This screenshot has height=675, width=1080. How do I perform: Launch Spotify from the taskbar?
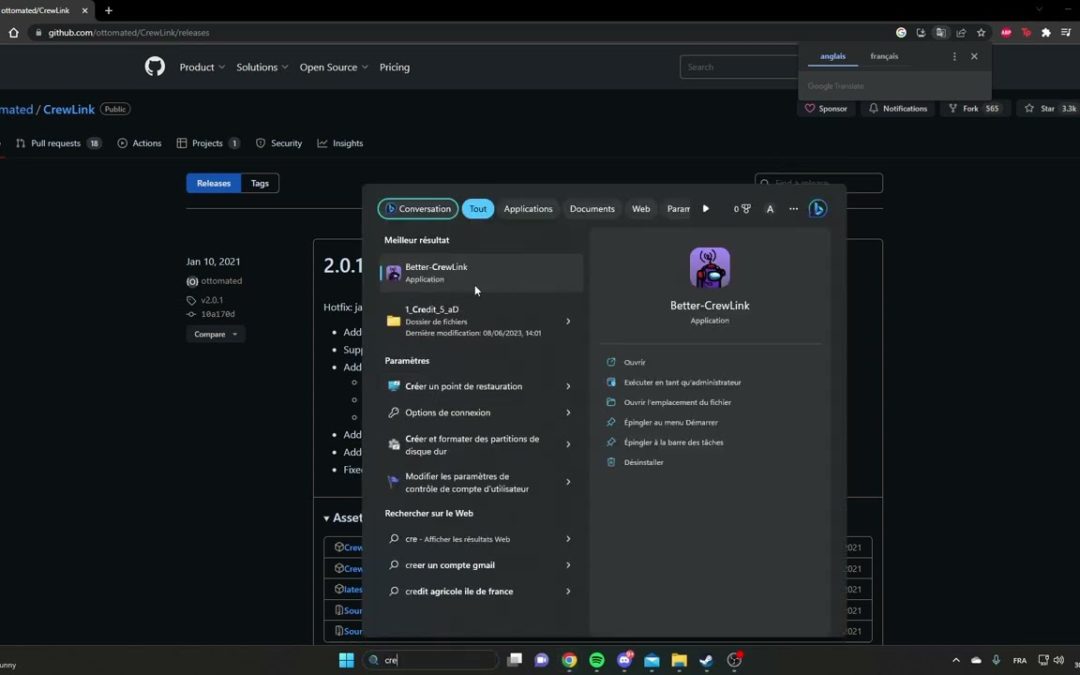[596, 660]
